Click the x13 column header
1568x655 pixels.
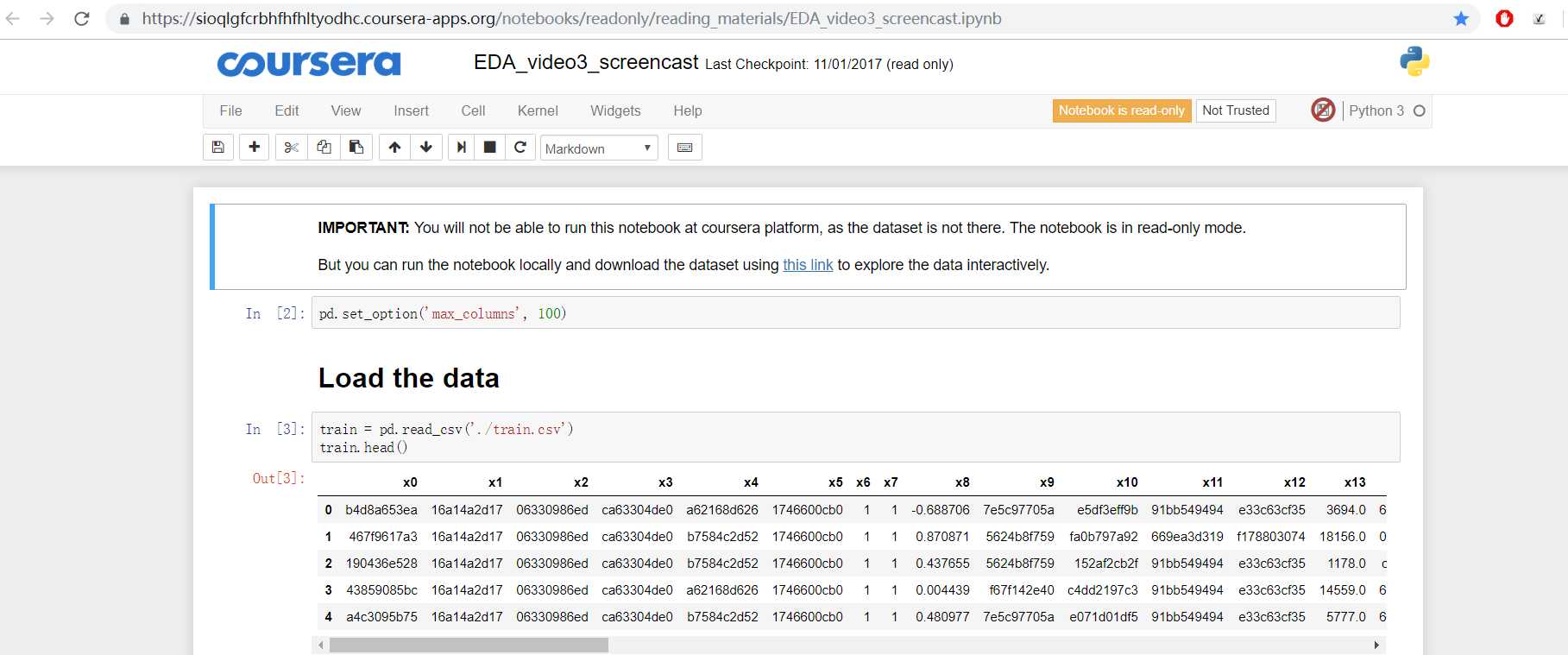pyautogui.click(x=1355, y=482)
